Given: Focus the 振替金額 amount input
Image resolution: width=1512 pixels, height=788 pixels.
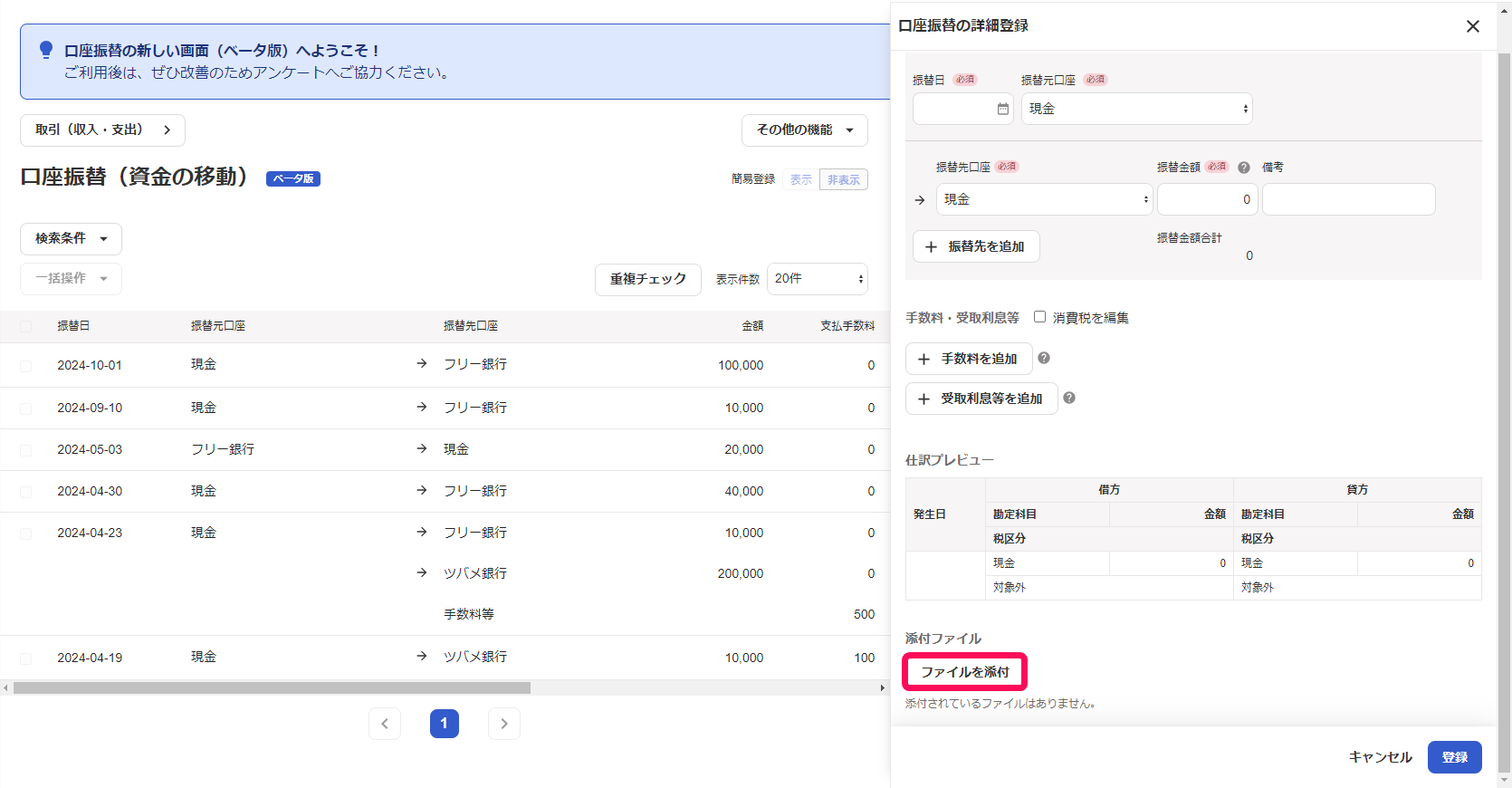Looking at the screenshot, I should (x=1208, y=199).
